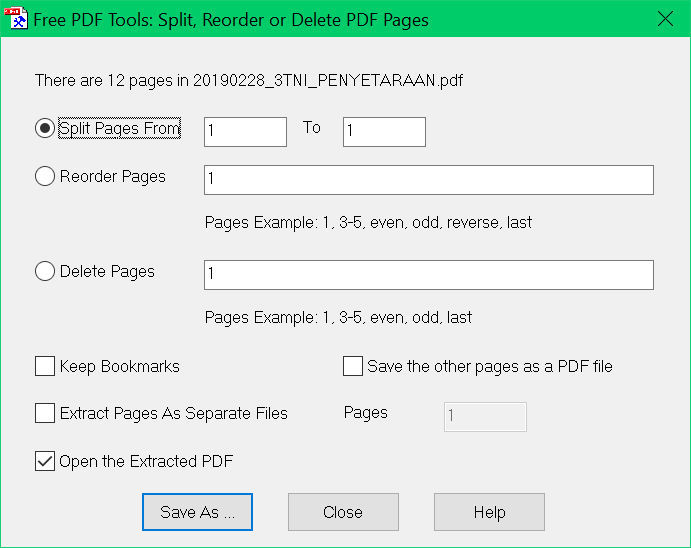Focus the split start page field
Image resolution: width=691 pixels, height=548 pixels.
[x=245, y=132]
